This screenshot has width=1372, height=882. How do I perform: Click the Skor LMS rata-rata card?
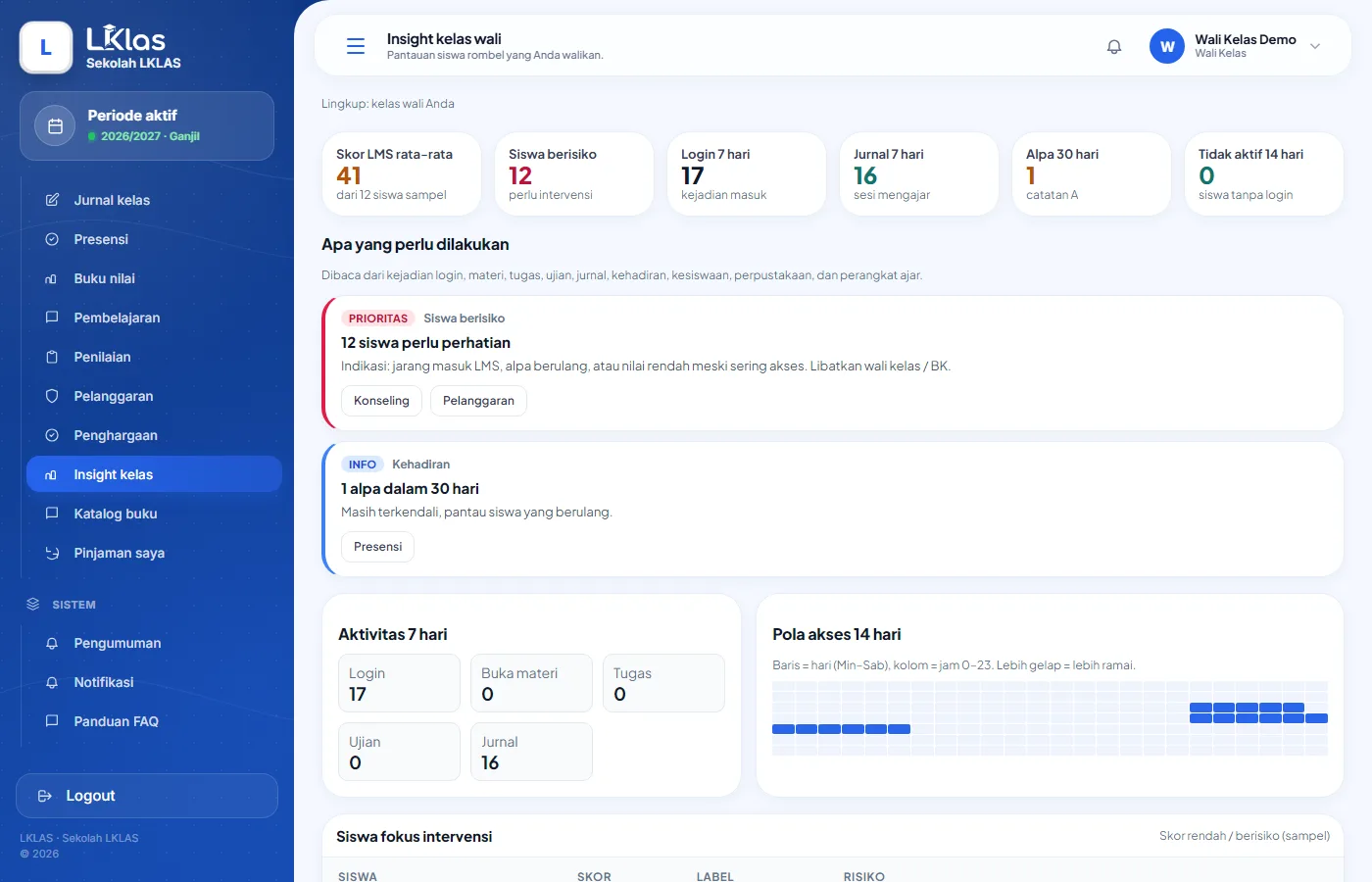coord(401,174)
